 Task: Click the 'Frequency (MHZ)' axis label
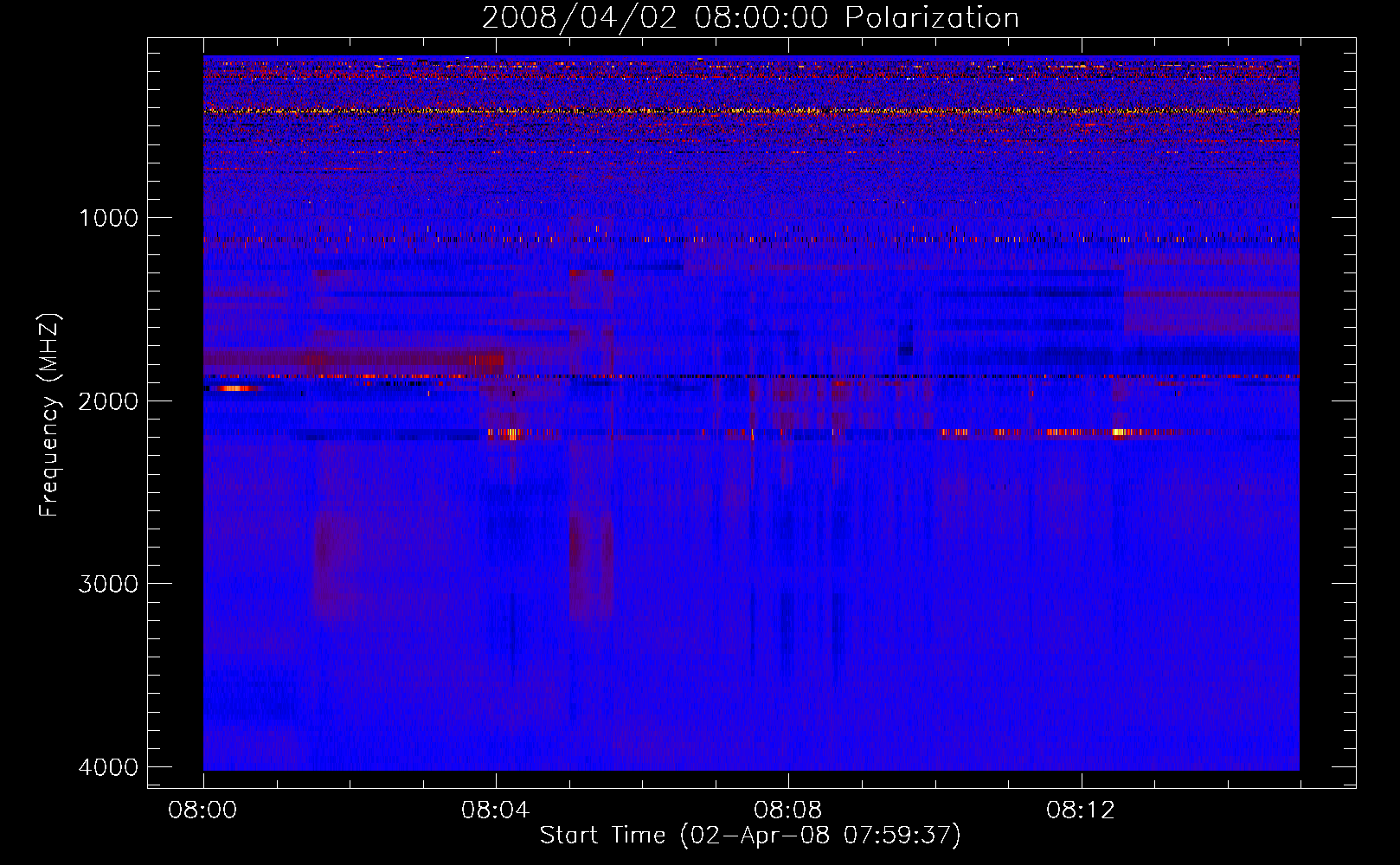[49, 414]
